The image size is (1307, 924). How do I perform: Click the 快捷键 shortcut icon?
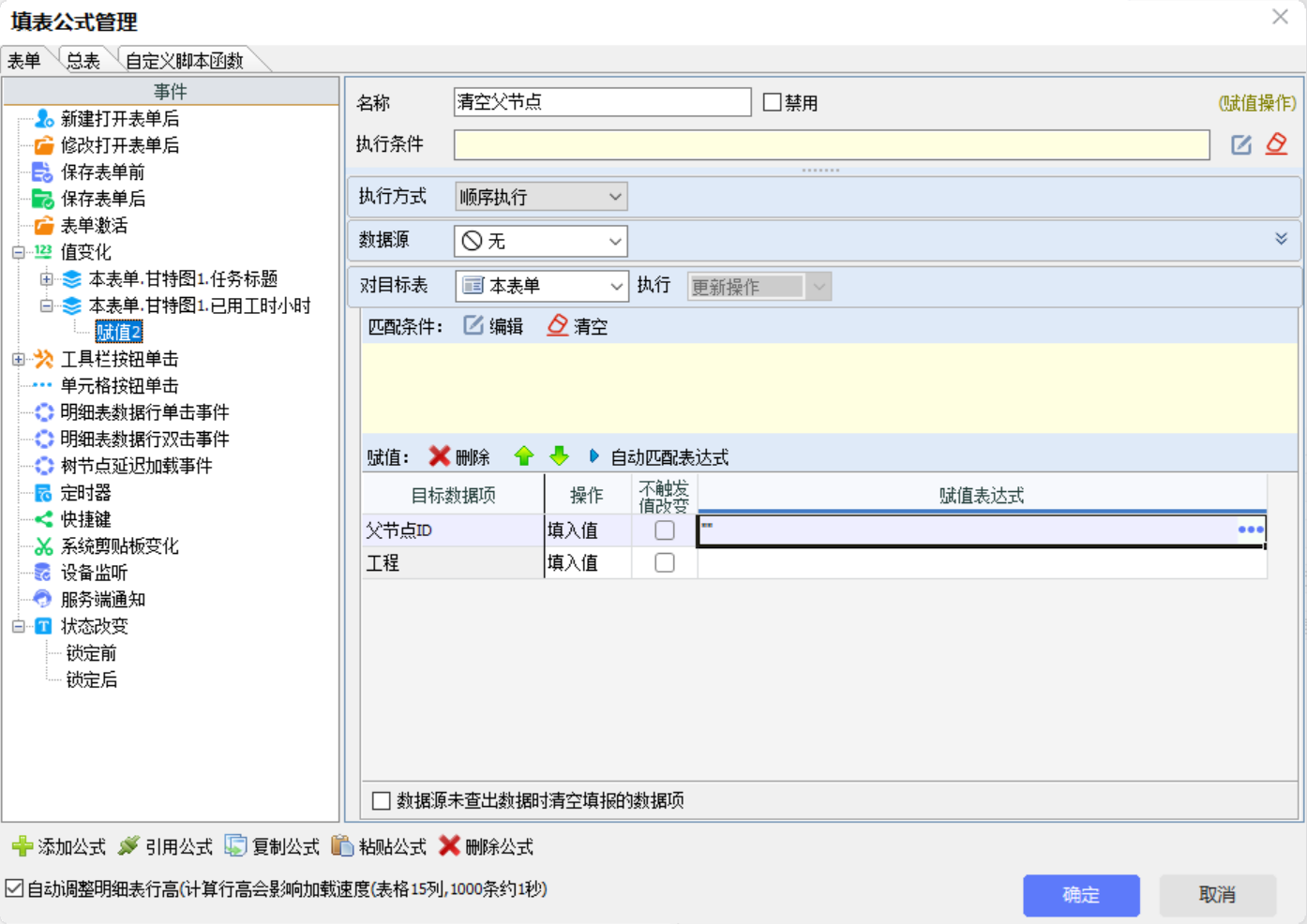pos(44,519)
